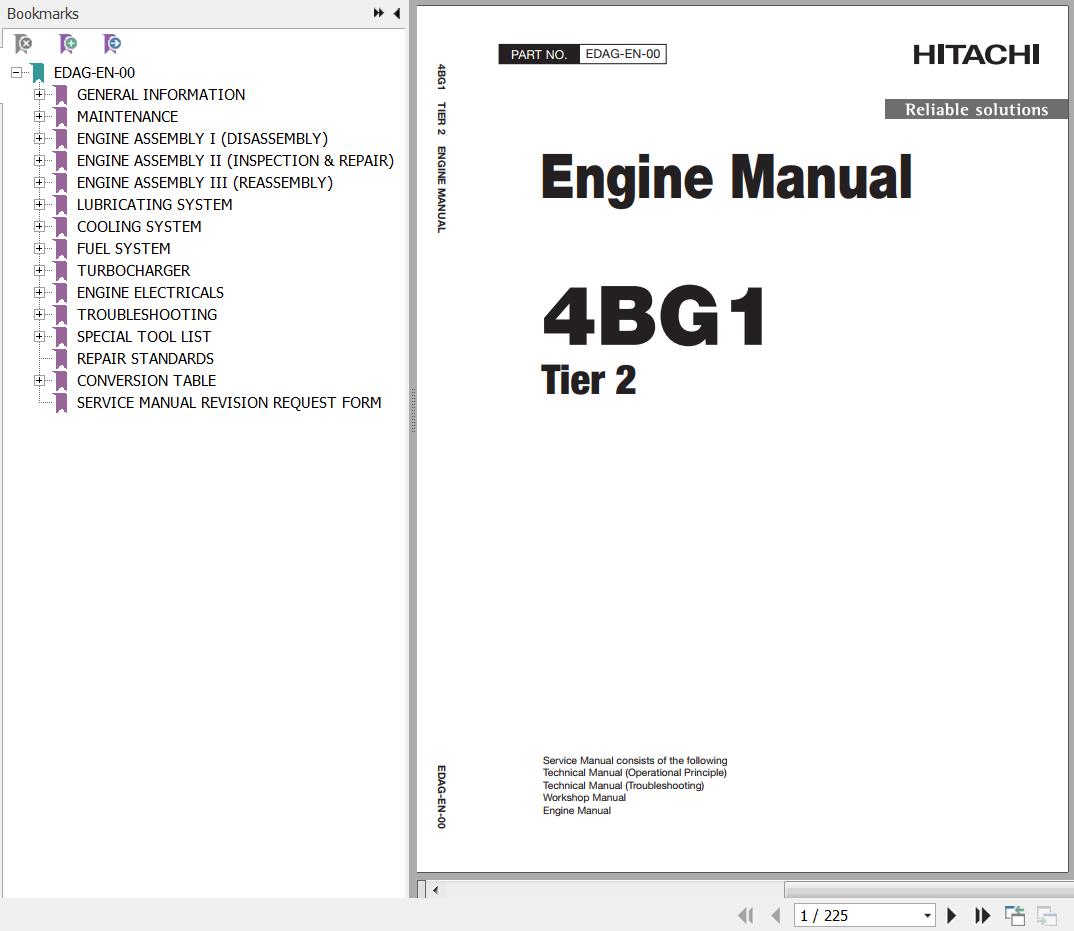The image size is (1074, 931).
Task: Expand the SPECIAL TOOL LIST bookmark
Action: tap(39, 336)
